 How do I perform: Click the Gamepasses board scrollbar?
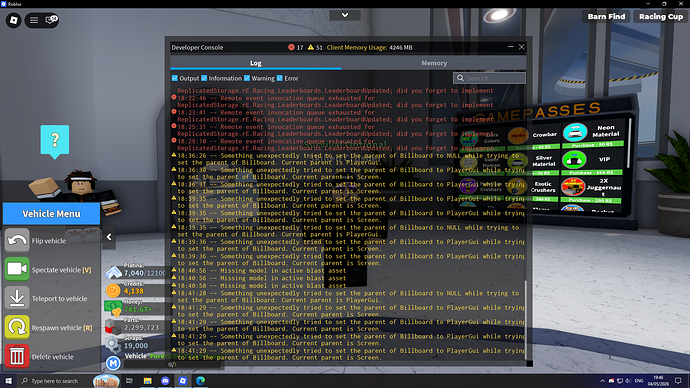pos(630,143)
